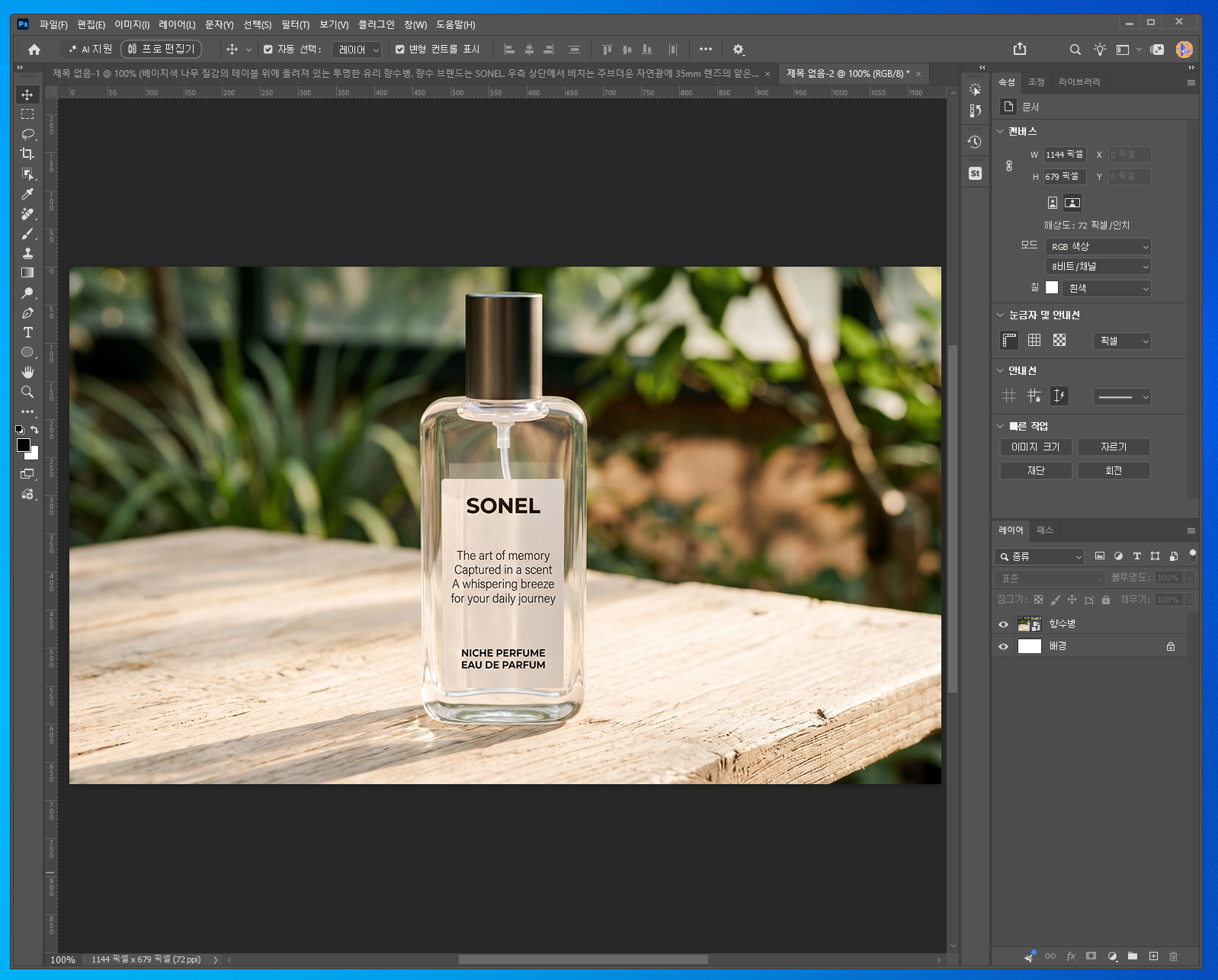Image resolution: width=1218 pixels, height=980 pixels.
Task: Select the Pen tool
Action: coord(27,312)
